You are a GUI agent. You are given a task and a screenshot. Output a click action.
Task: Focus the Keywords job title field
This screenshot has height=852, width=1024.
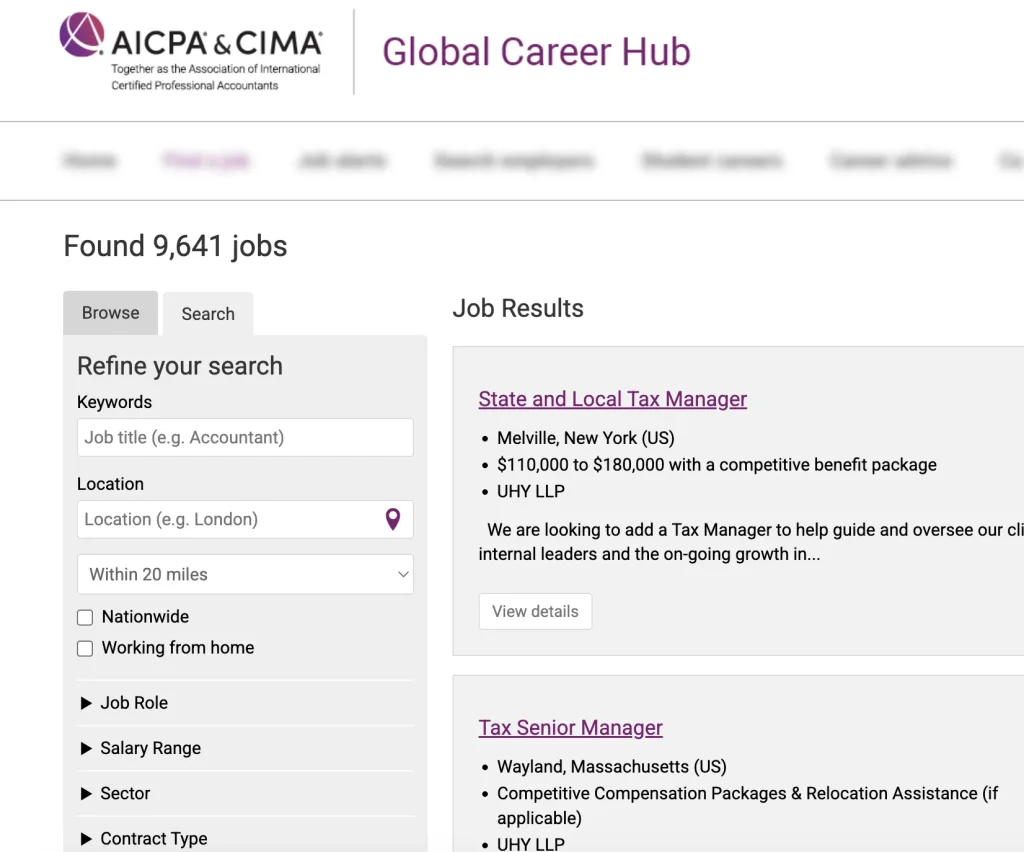tap(245, 437)
